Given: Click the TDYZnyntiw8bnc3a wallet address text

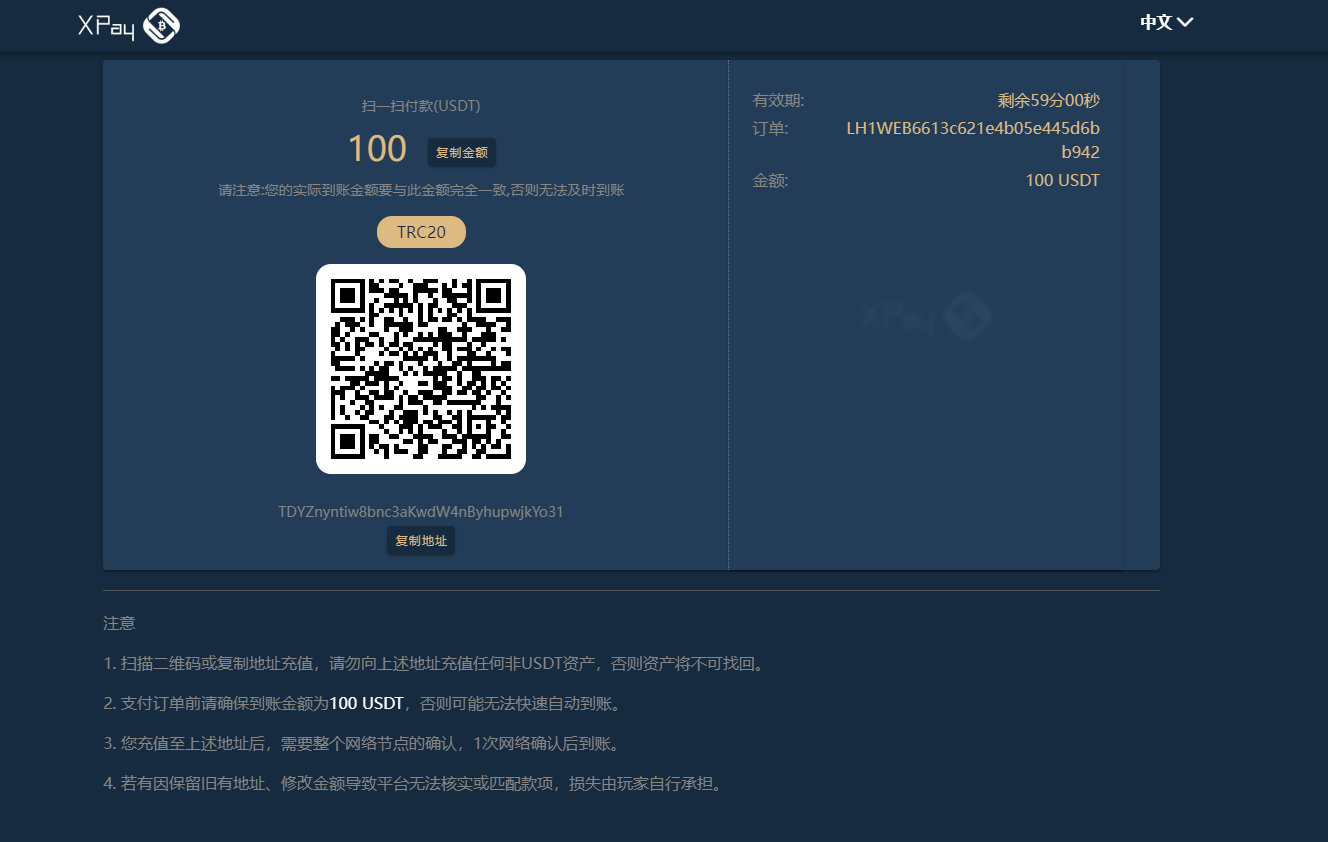Looking at the screenshot, I should 421,512.
